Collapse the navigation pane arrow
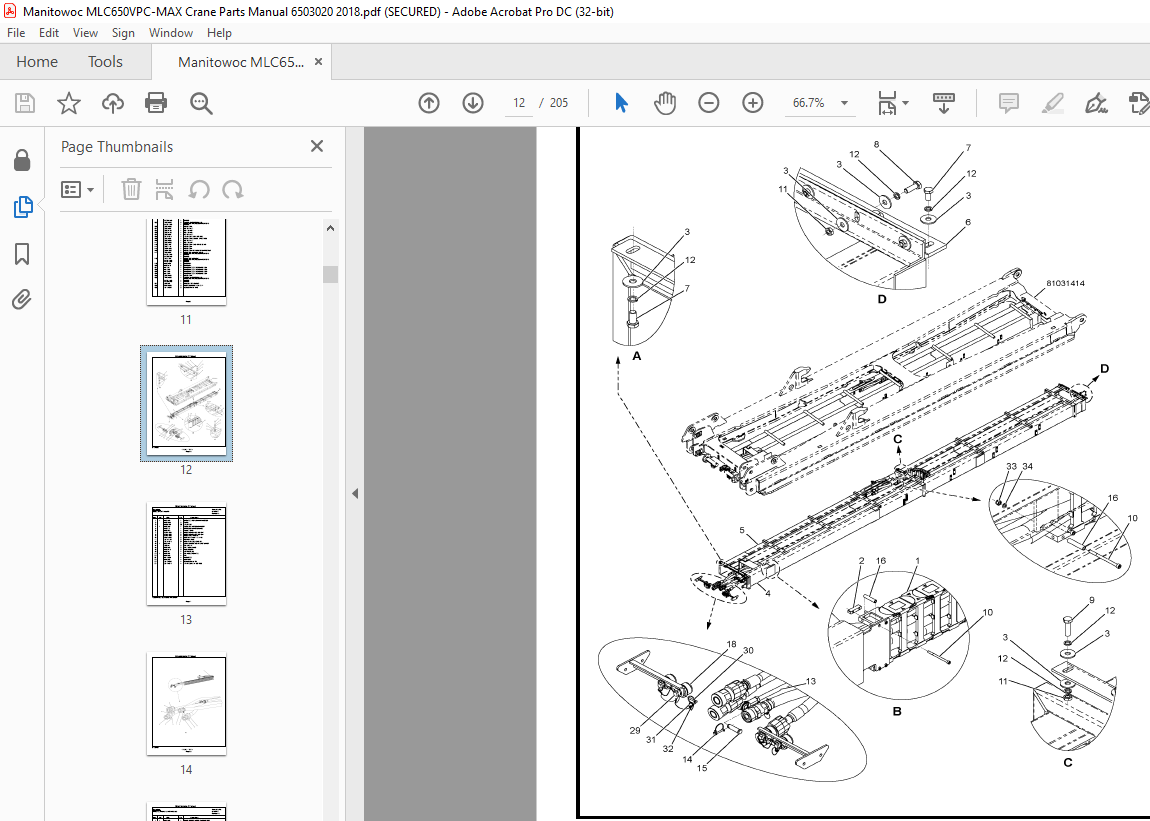Screen dimensions: 1150x821 pyautogui.click(x=355, y=493)
